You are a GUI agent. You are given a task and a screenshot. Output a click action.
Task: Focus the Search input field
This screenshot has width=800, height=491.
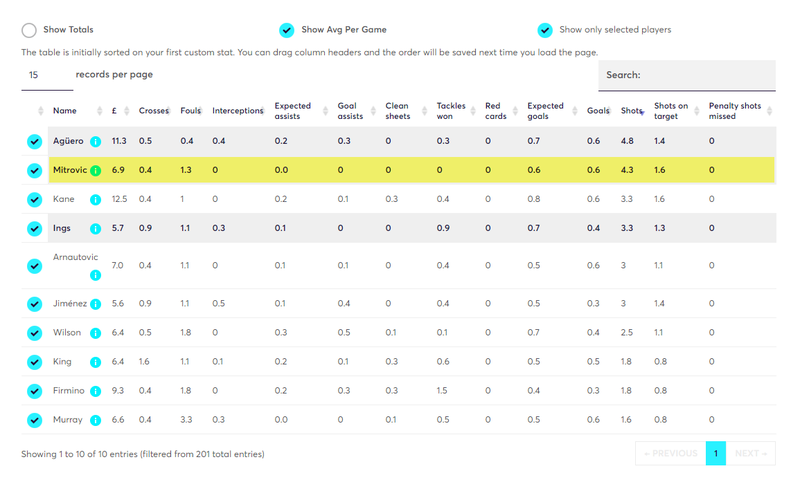tap(687, 76)
